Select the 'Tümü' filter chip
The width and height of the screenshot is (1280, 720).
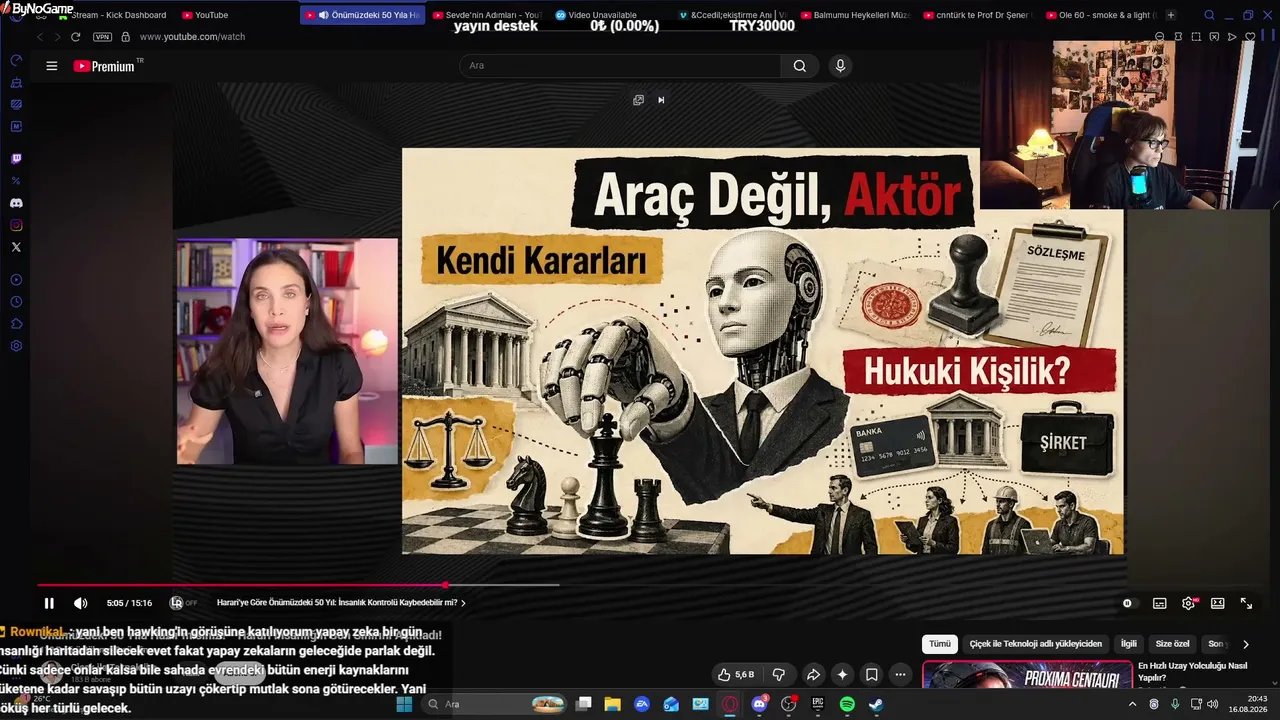click(940, 644)
